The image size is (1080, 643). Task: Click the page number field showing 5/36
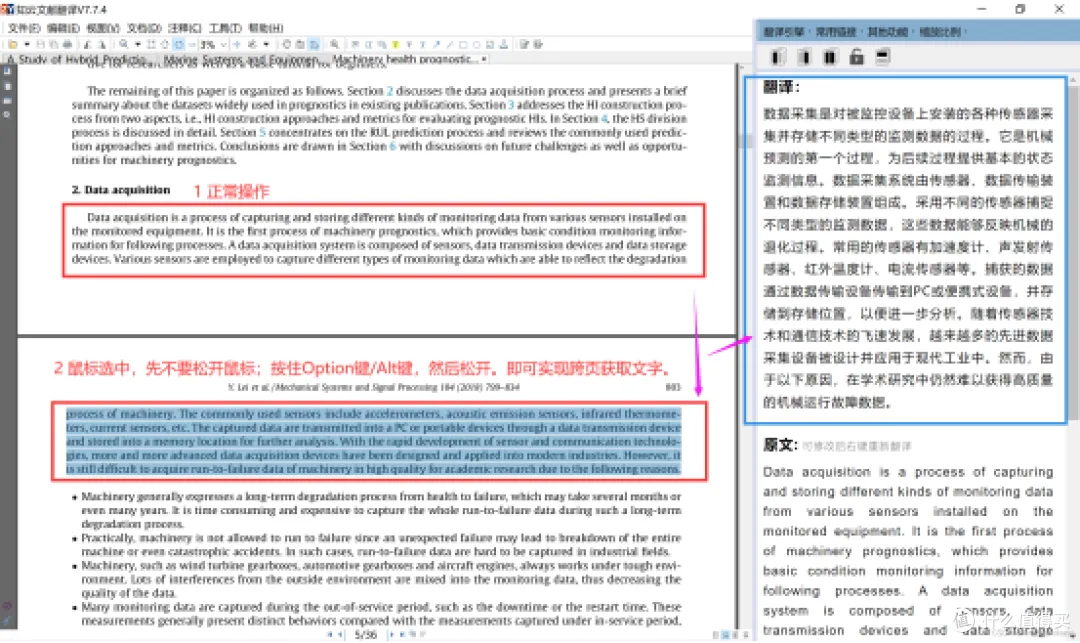(366, 635)
